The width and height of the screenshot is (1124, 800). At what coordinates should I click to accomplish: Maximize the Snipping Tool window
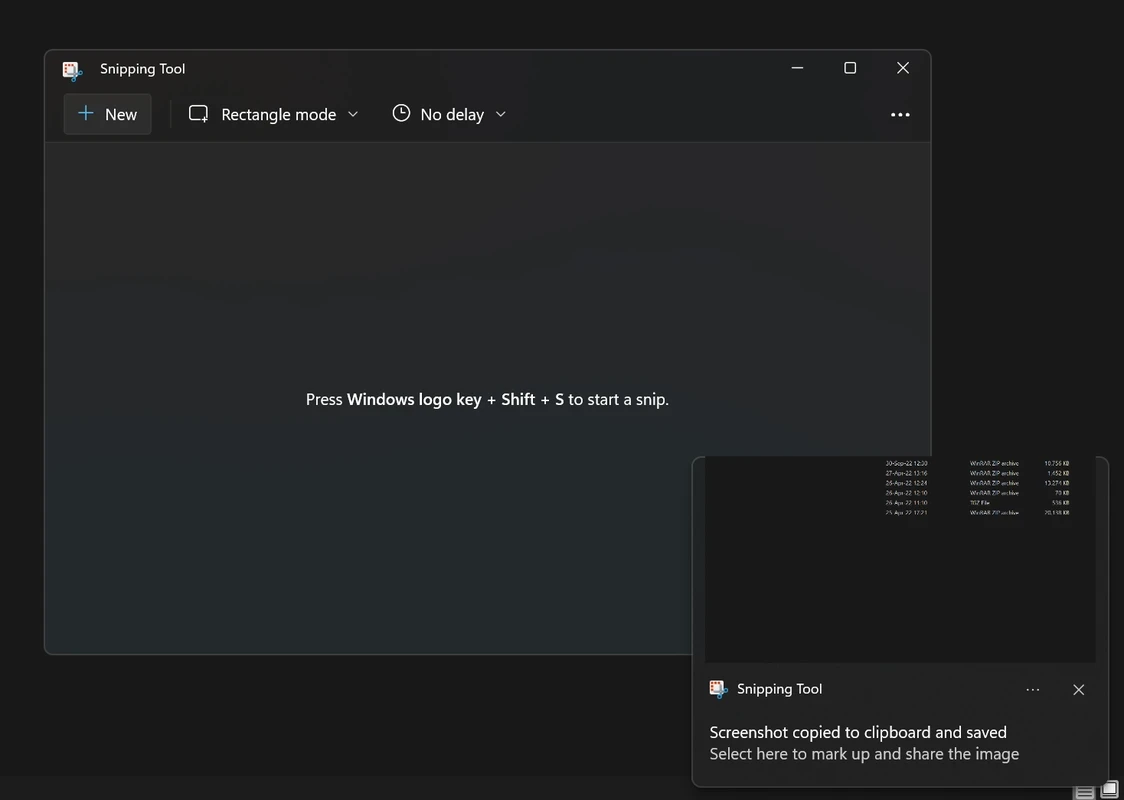pyautogui.click(x=850, y=68)
